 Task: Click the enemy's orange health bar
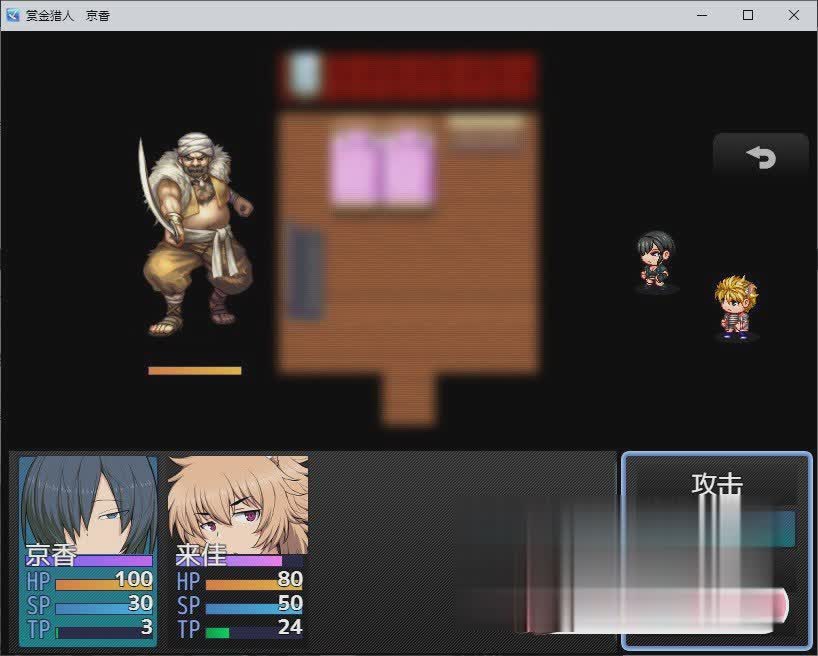pos(195,370)
